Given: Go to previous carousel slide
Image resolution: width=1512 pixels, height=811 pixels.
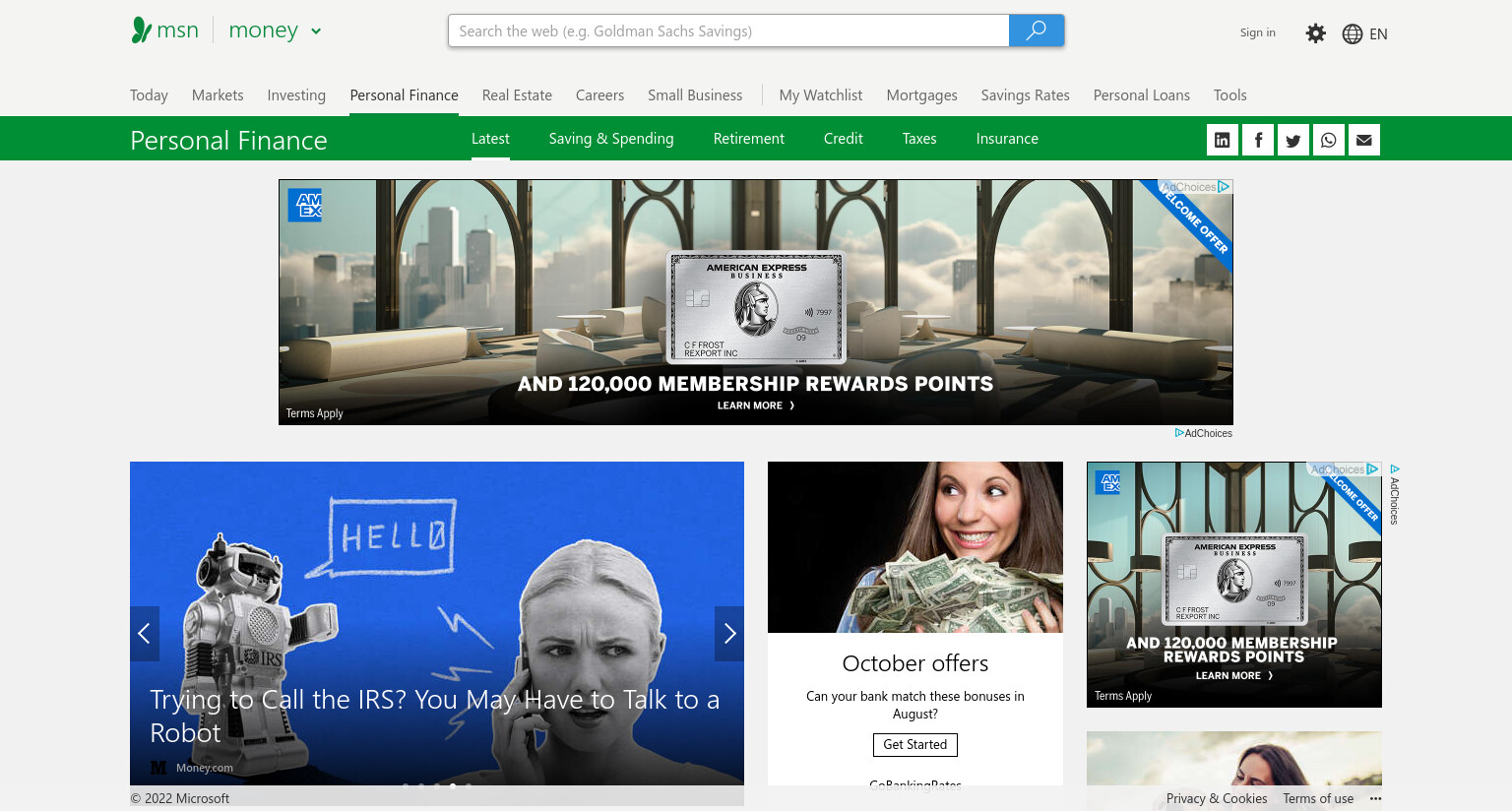Looking at the screenshot, I should coord(144,634).
